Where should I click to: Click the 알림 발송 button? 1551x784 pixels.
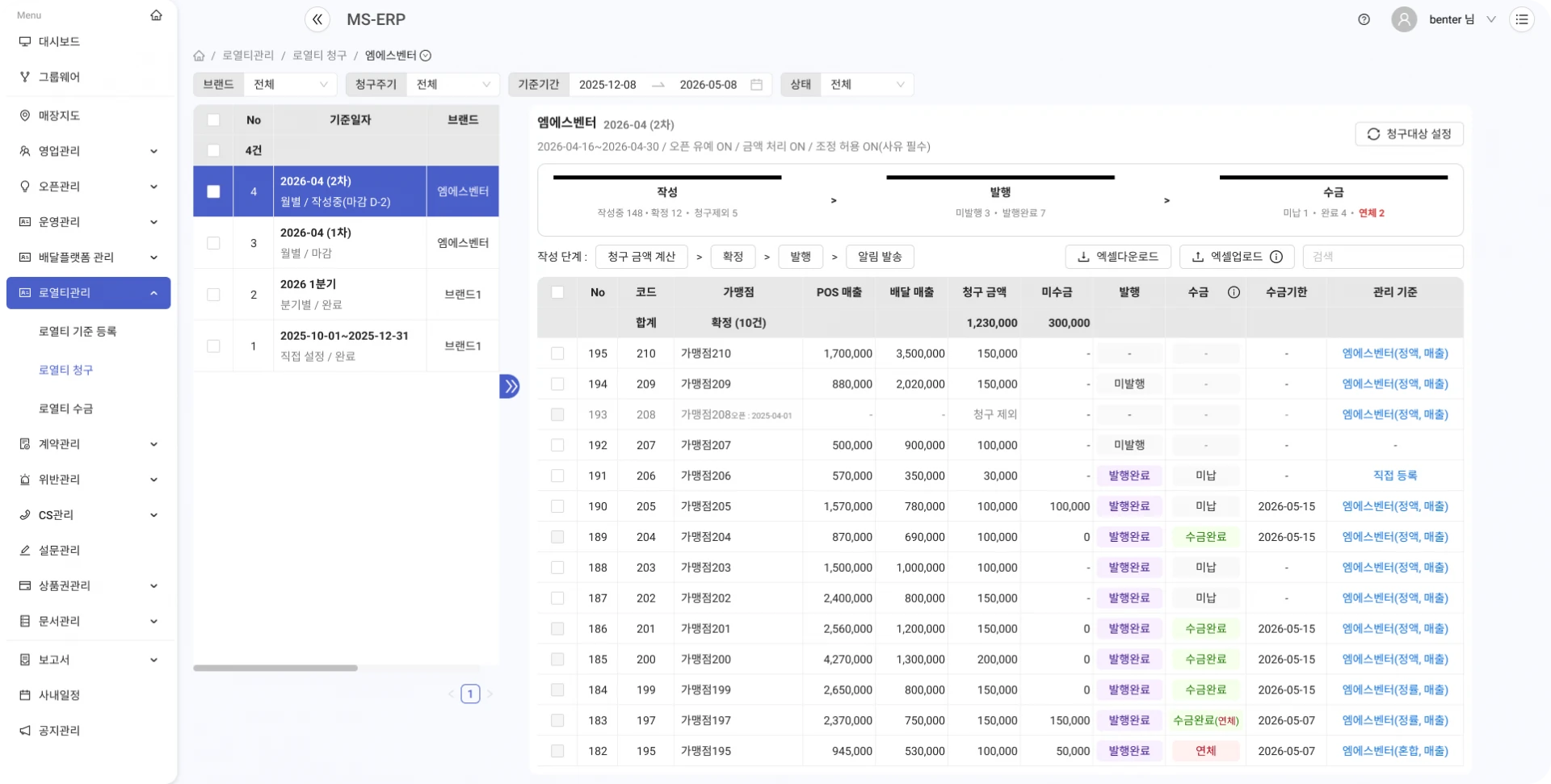point(880,257)
